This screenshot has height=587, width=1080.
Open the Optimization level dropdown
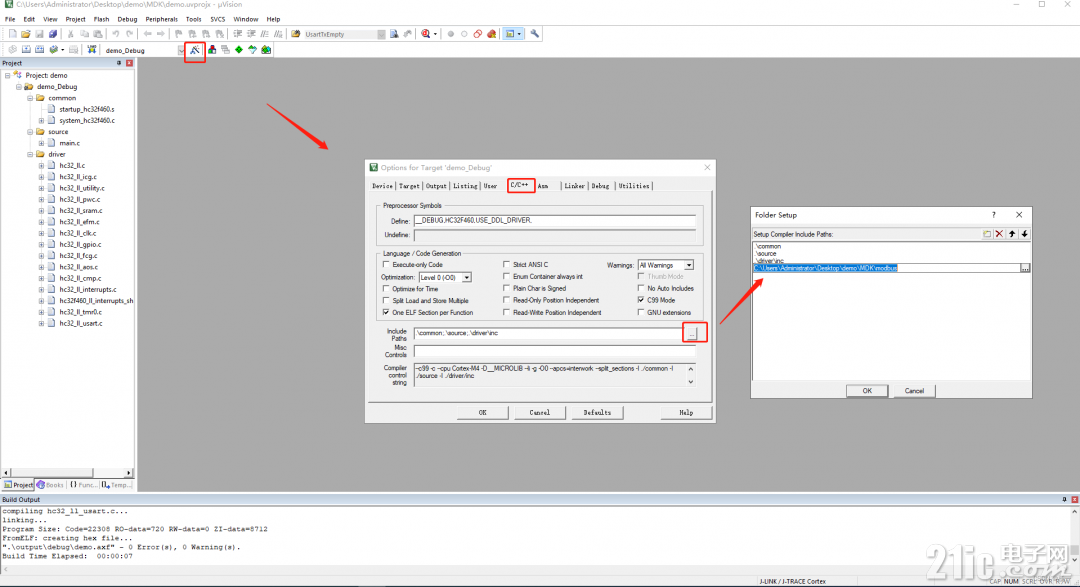(466, 278)
